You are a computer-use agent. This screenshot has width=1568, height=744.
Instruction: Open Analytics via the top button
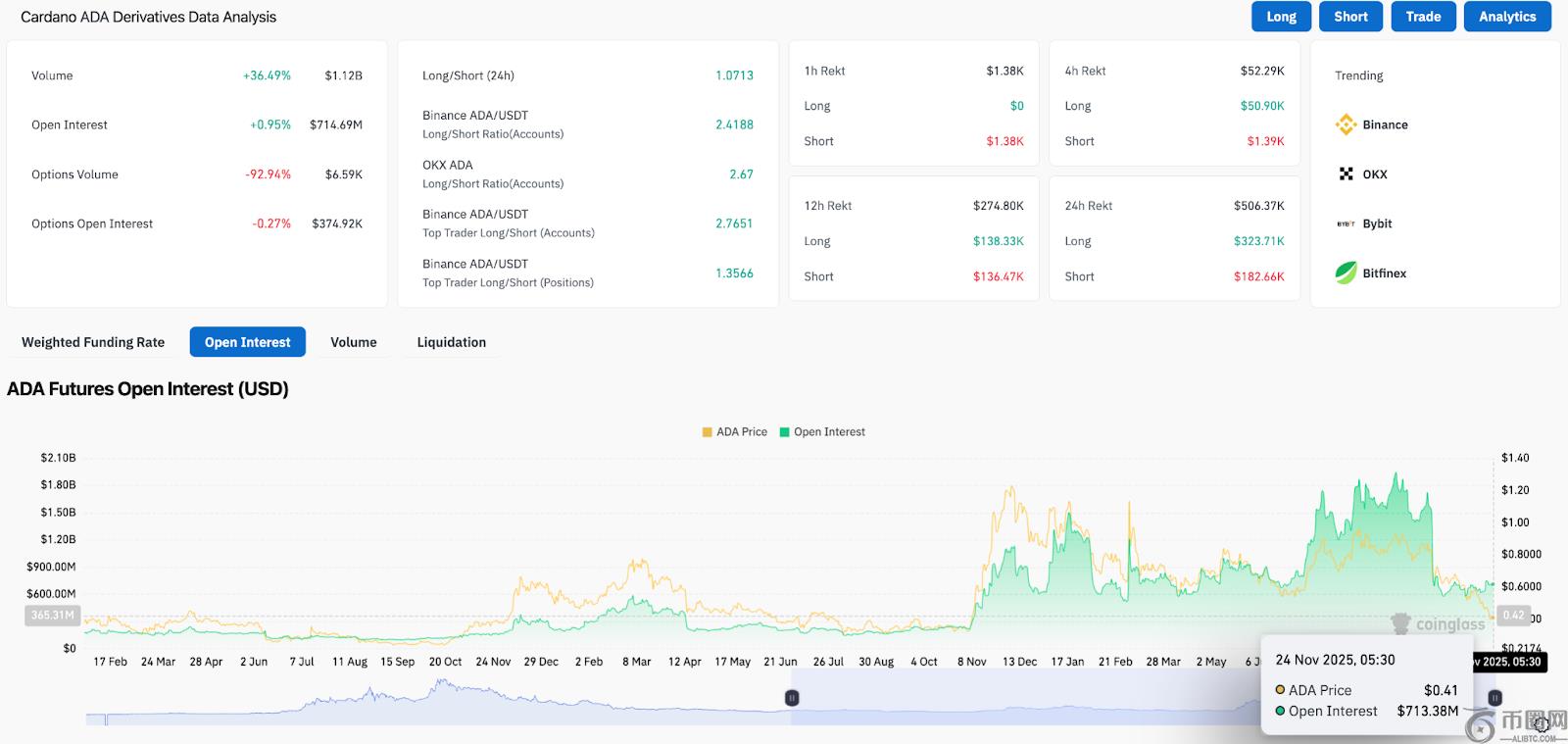pos(1507,17)
